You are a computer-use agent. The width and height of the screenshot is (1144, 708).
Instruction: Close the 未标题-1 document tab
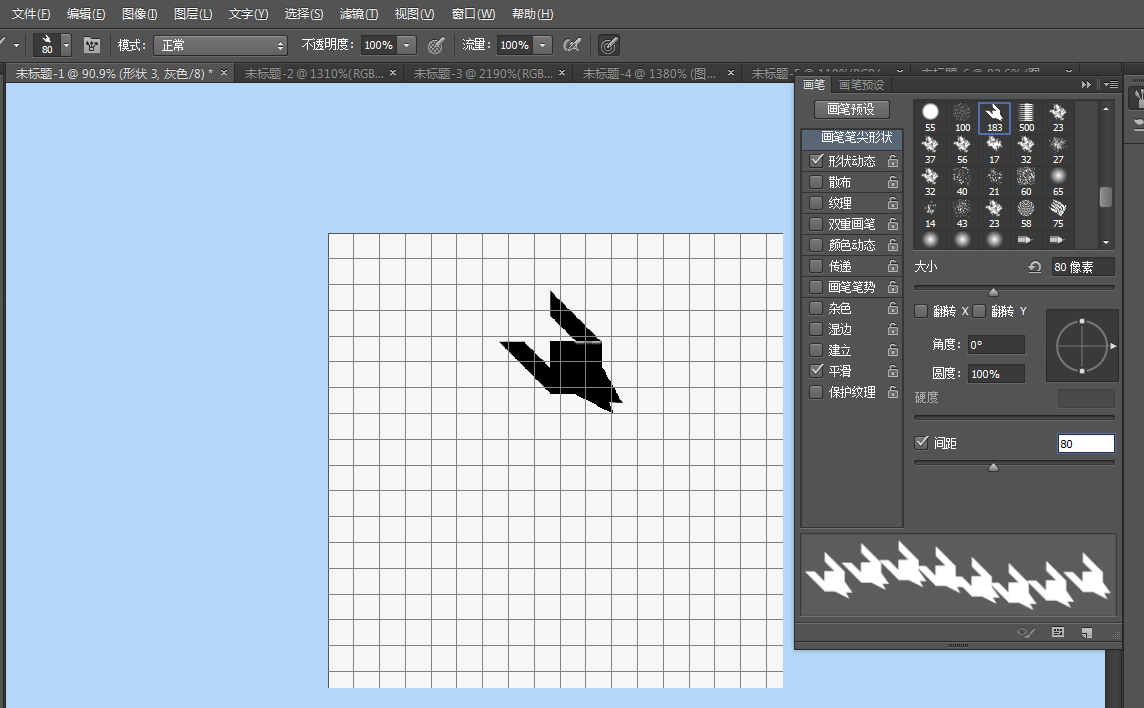(224, 72)
